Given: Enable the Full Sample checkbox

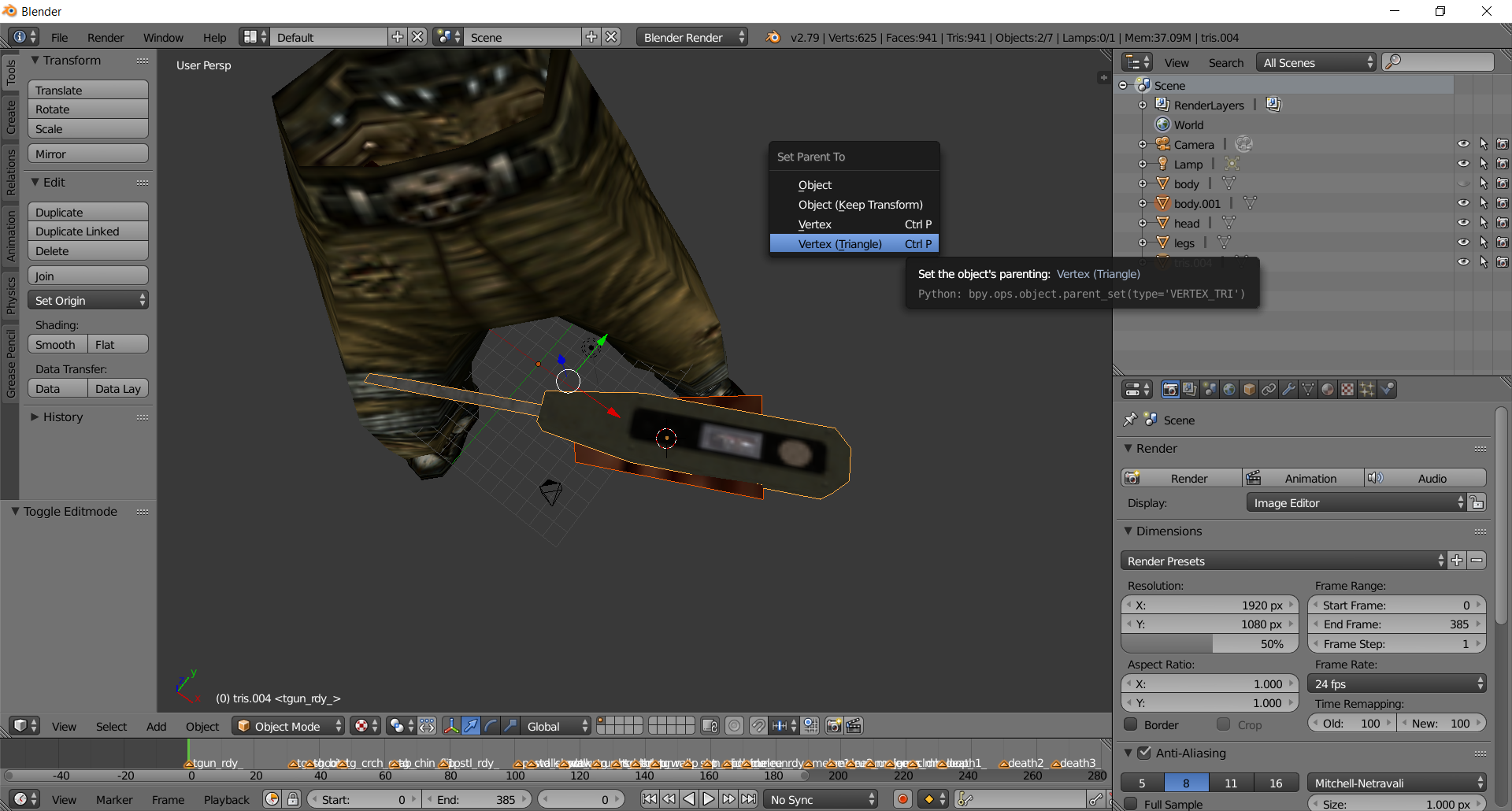Looking at the screenshot, I should (1131, 804).
